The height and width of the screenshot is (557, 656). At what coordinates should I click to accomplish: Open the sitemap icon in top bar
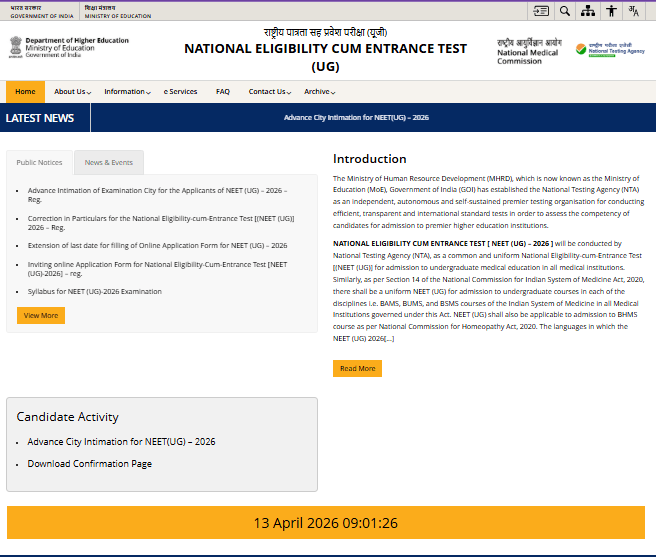click(588, 11)
